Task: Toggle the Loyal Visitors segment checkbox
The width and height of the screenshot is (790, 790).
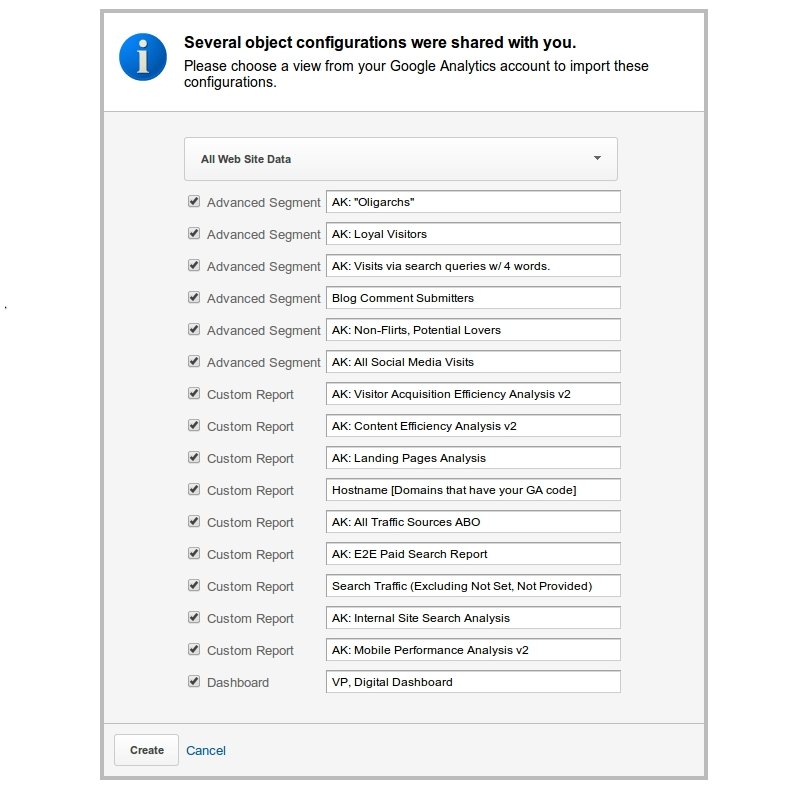Action: (x=194, y=234)
